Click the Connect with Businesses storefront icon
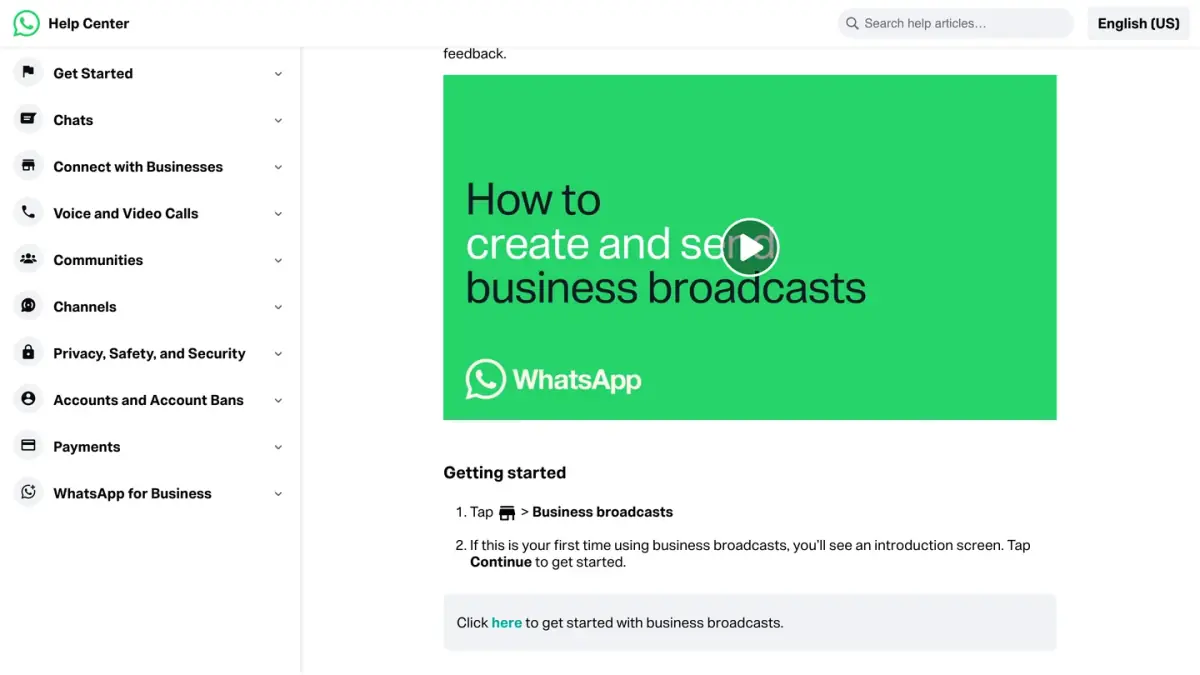 (28, 166)
